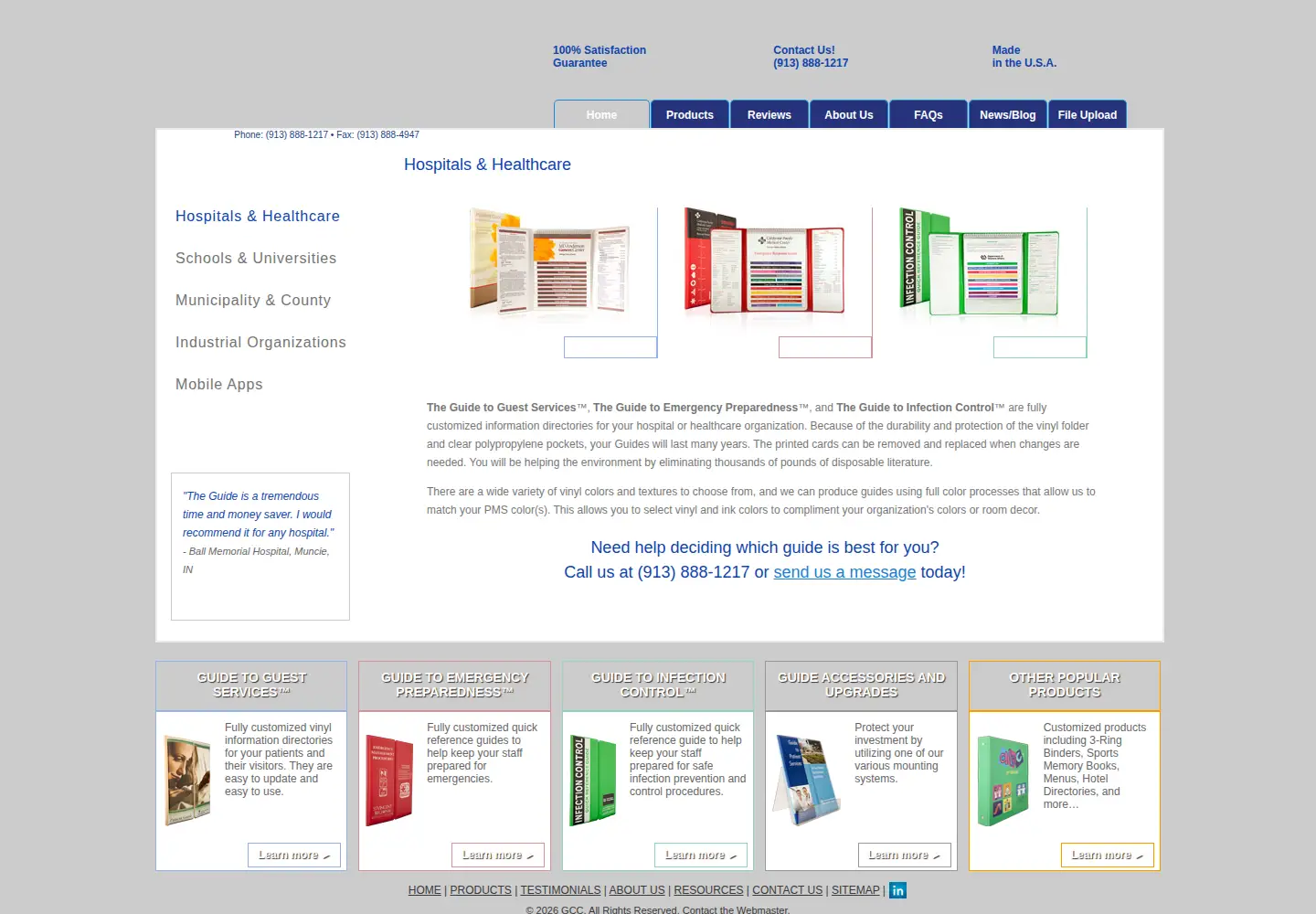The width and height of the screenshot is (1316, 914).
Task: Click the Phone and Fax number line
Action: (x=326, y=134)
